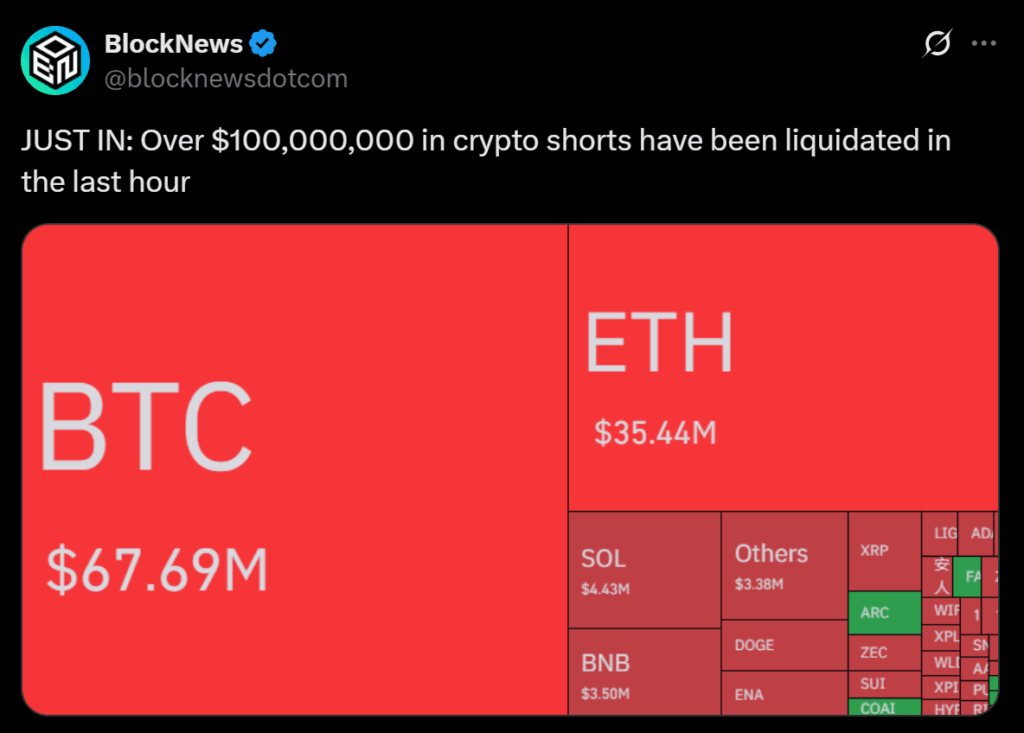Click the green COAI tile

tap(884, 708)
